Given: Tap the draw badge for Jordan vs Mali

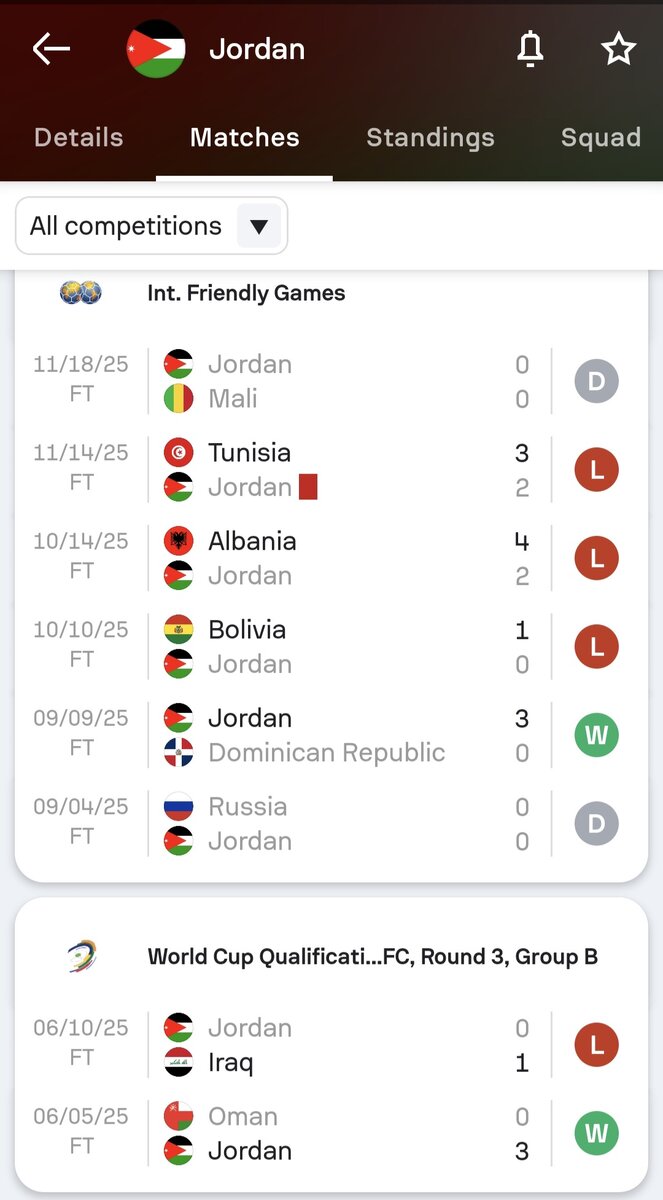Looking at the screenshot, I should 596,381.
